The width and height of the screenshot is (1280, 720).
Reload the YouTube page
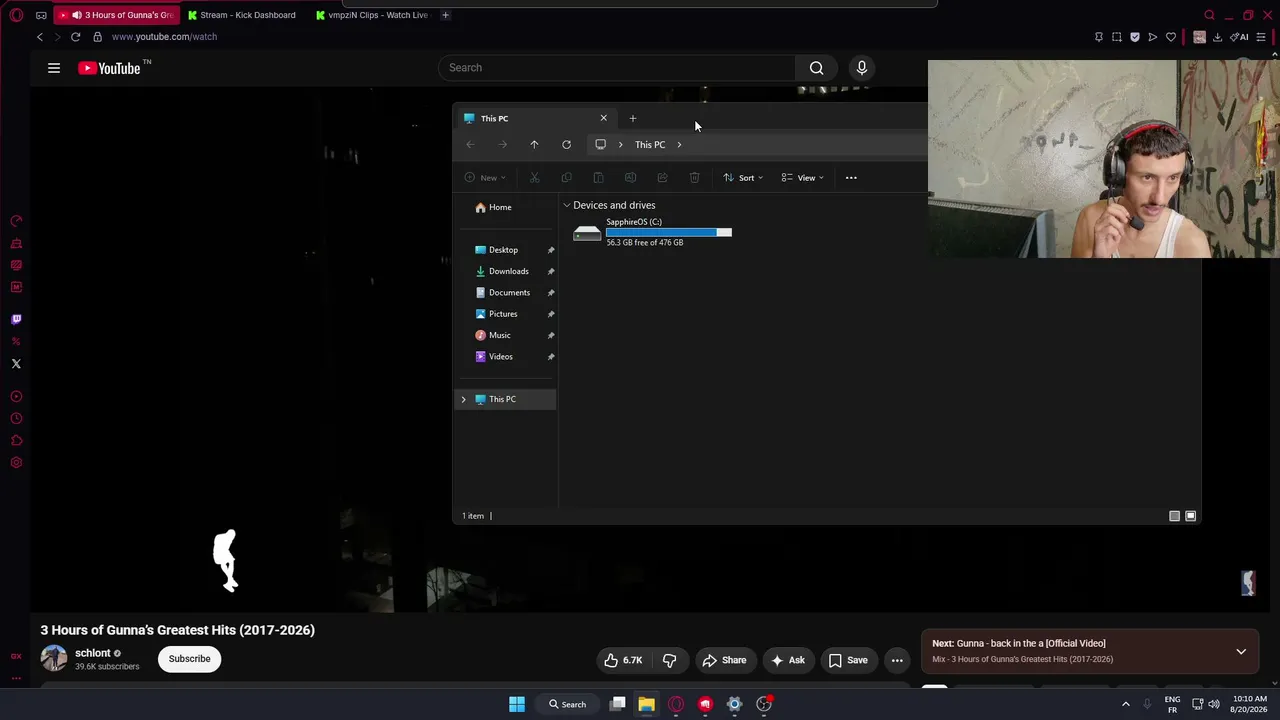75,37
